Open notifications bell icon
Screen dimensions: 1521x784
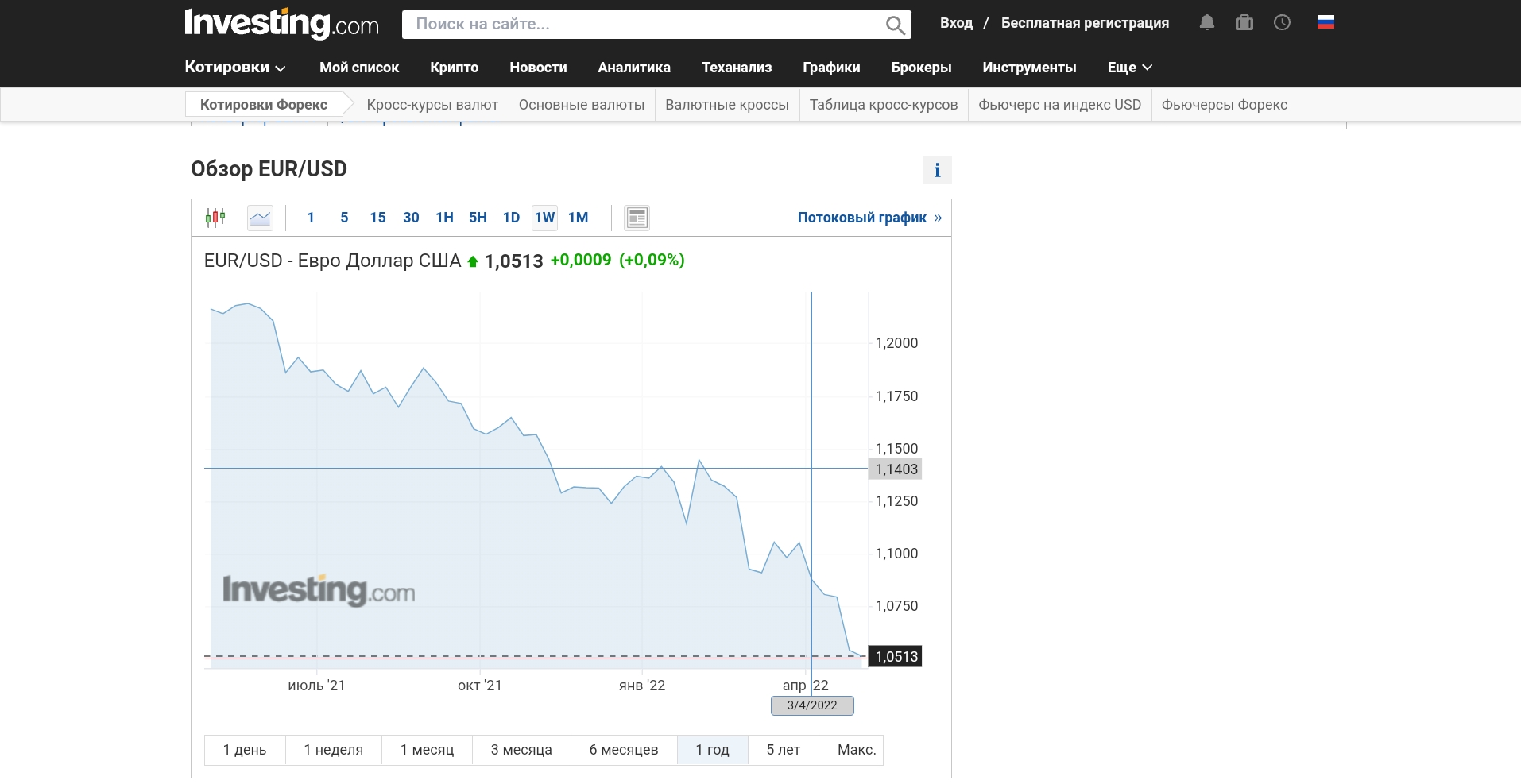pos(1206,23)
